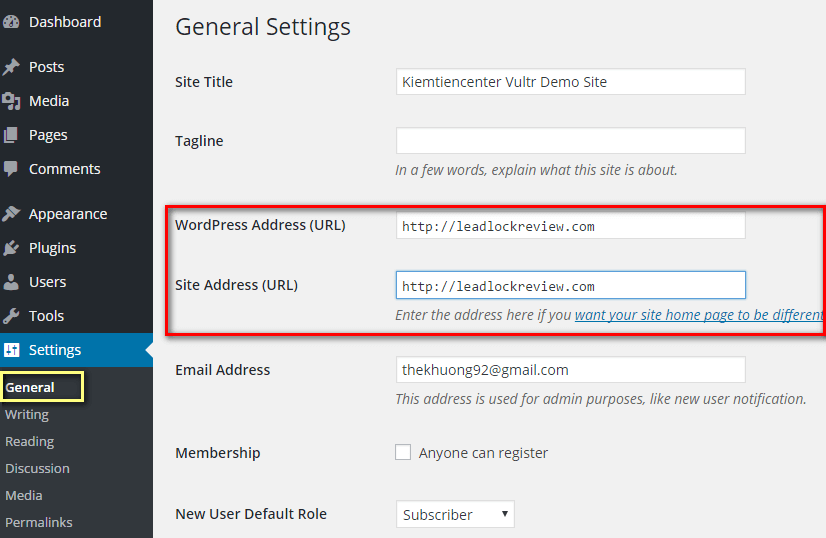Click the Settings sliders icon
This screenshot has height=538, width=826.
(11, 349)
